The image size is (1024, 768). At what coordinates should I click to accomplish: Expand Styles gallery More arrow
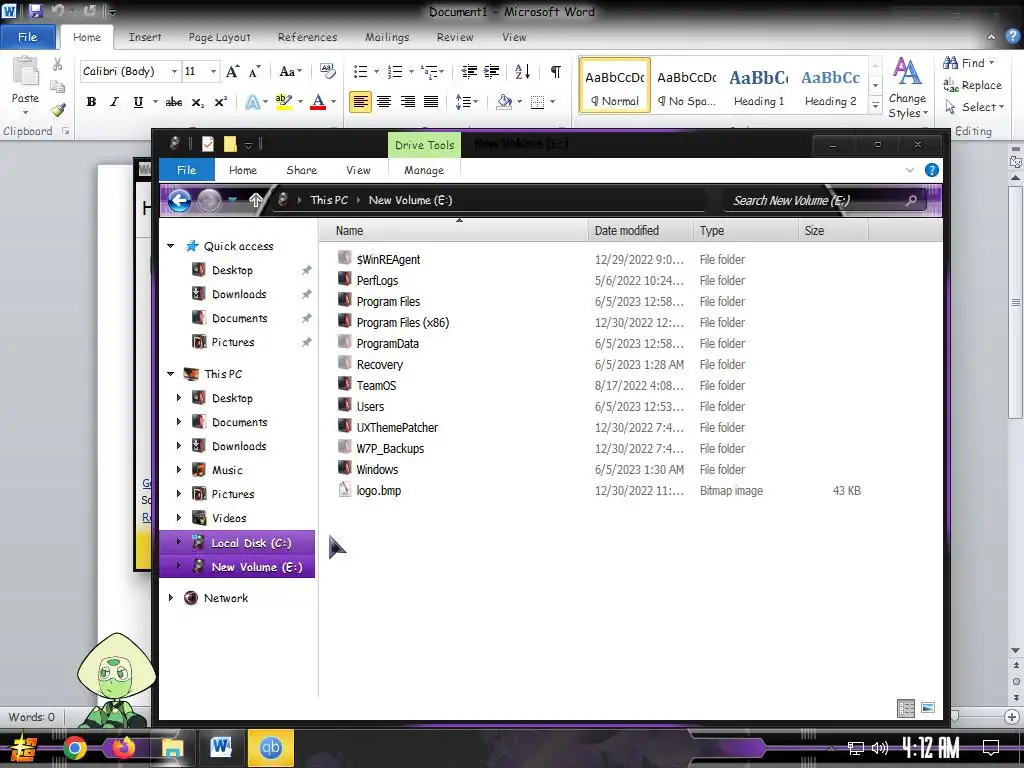pos(875,105)
